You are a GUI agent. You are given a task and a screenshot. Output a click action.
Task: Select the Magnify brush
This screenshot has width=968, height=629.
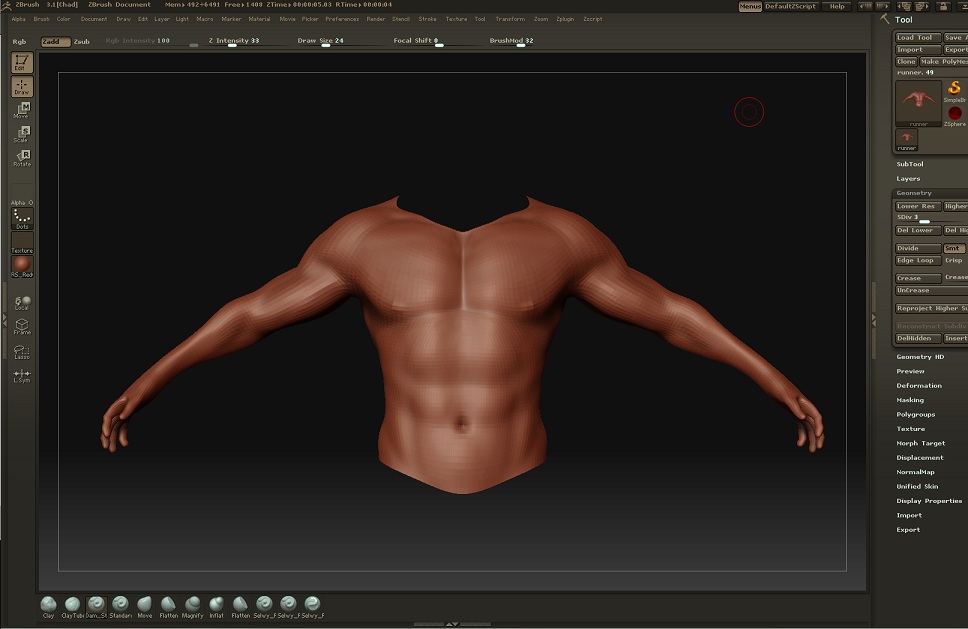coord(193,607)
